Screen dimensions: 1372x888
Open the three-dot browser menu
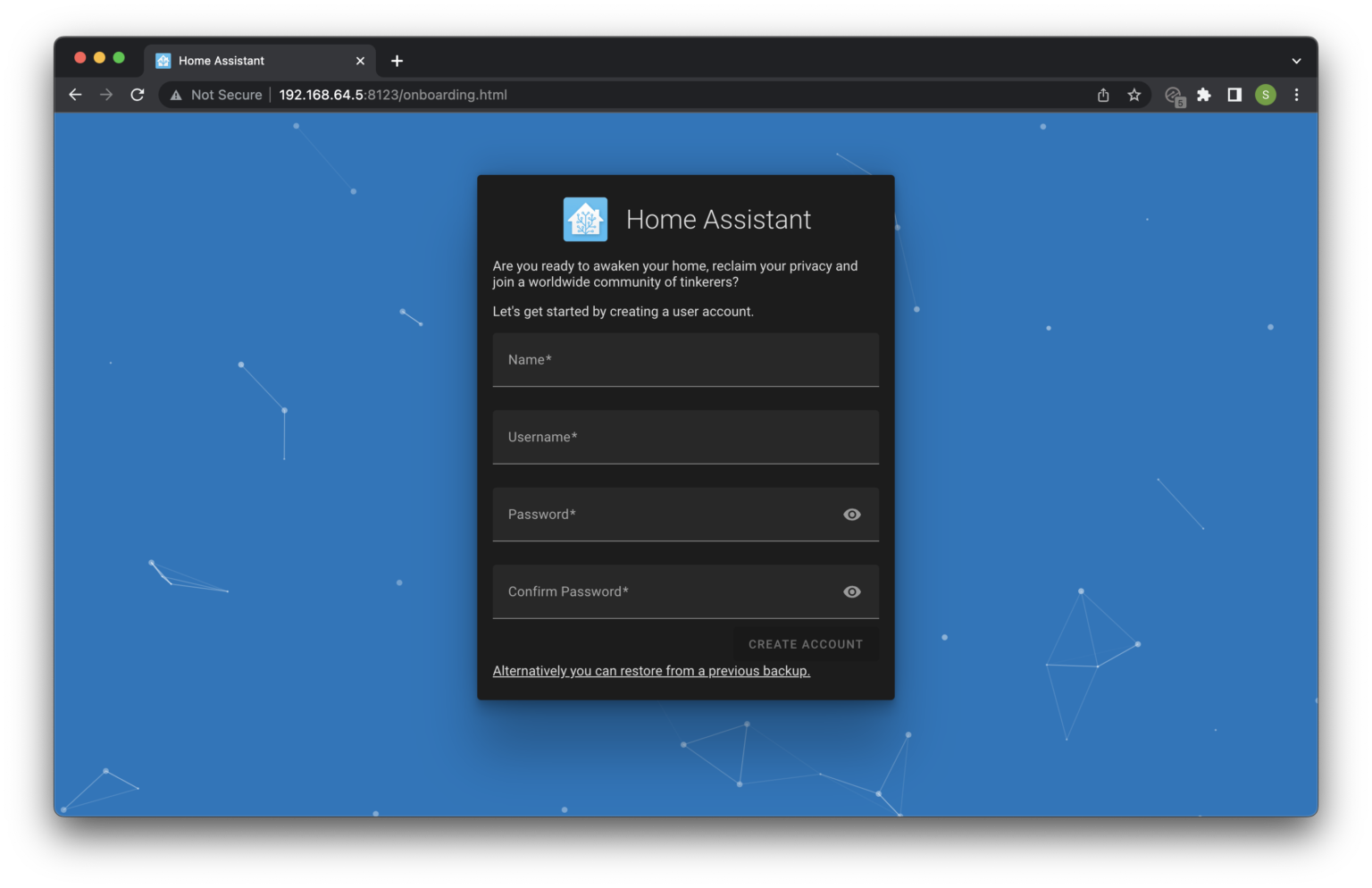[1296, 95]
